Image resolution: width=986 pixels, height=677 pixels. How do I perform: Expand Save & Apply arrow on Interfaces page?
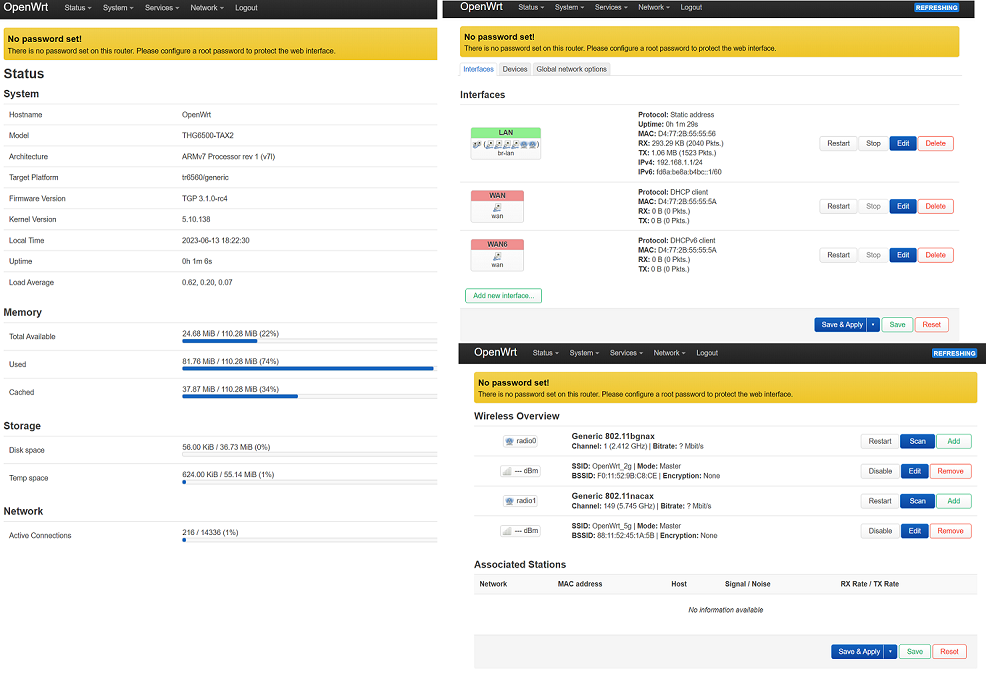pos(873,324)
